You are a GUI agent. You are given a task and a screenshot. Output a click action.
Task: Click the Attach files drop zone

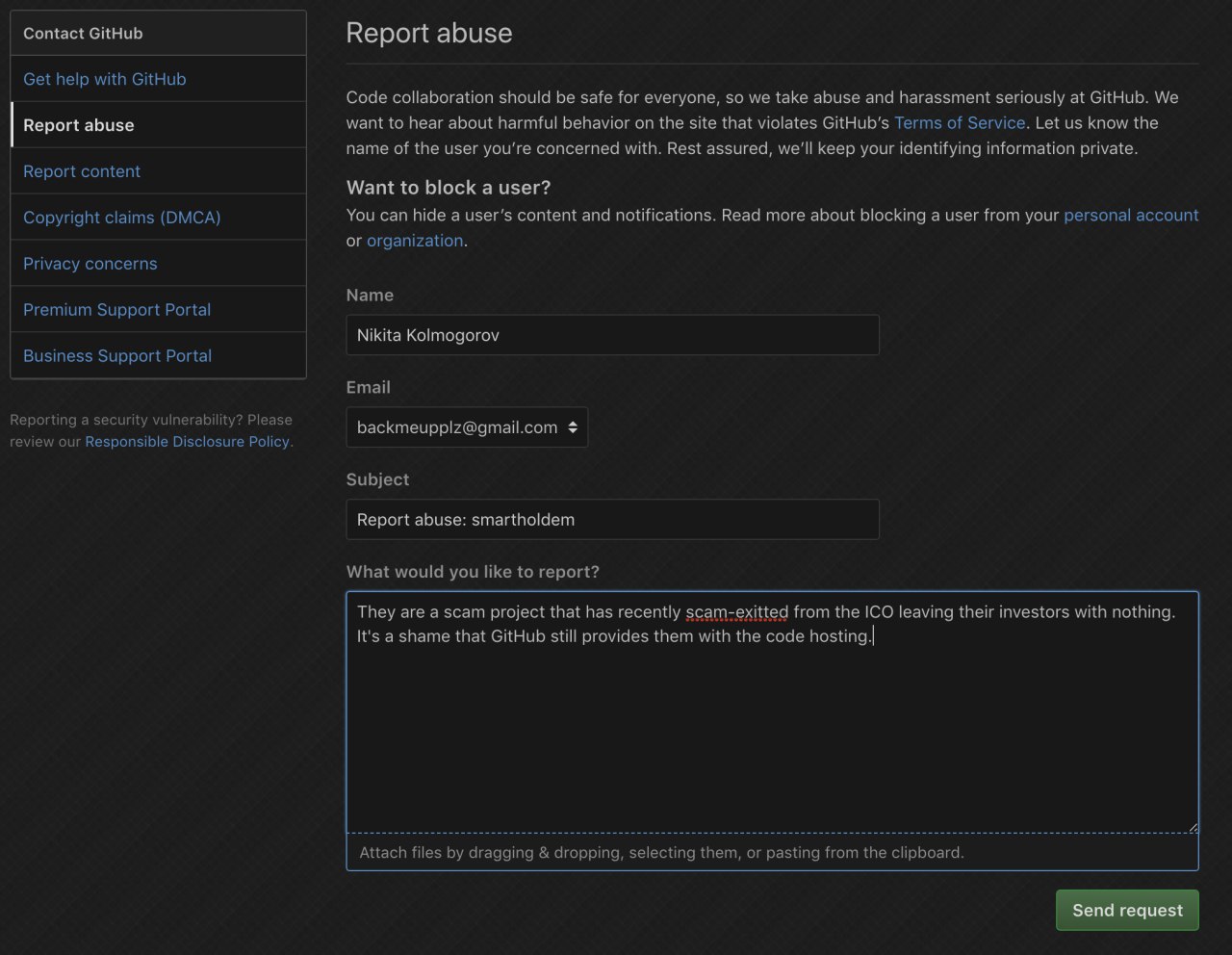point(772,853)
